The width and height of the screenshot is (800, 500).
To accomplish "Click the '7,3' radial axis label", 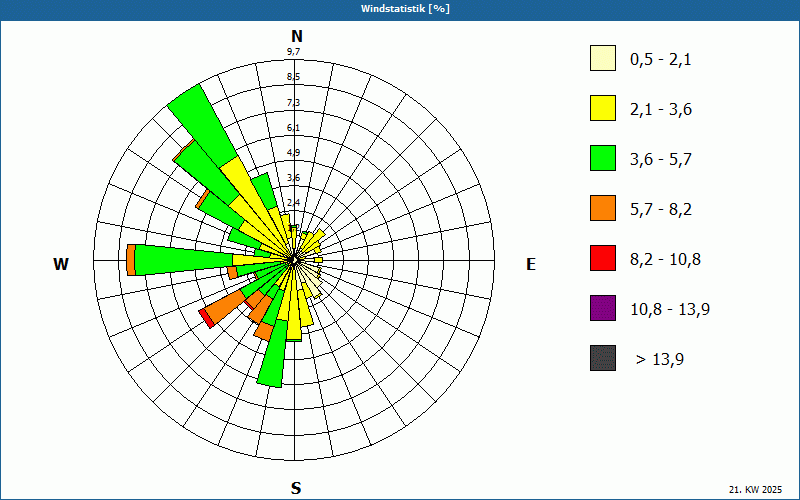I will (x=293, y=103).
